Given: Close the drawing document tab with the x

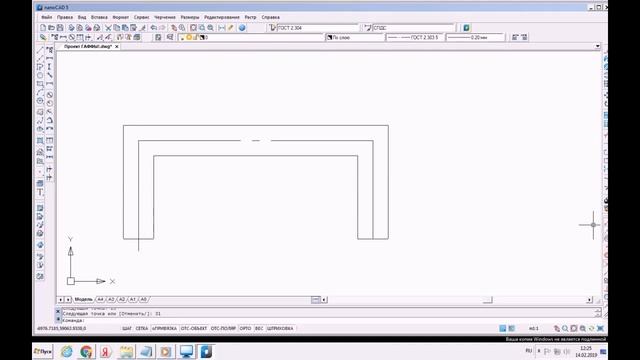Looking at the screenshot, I should point(117,47).
